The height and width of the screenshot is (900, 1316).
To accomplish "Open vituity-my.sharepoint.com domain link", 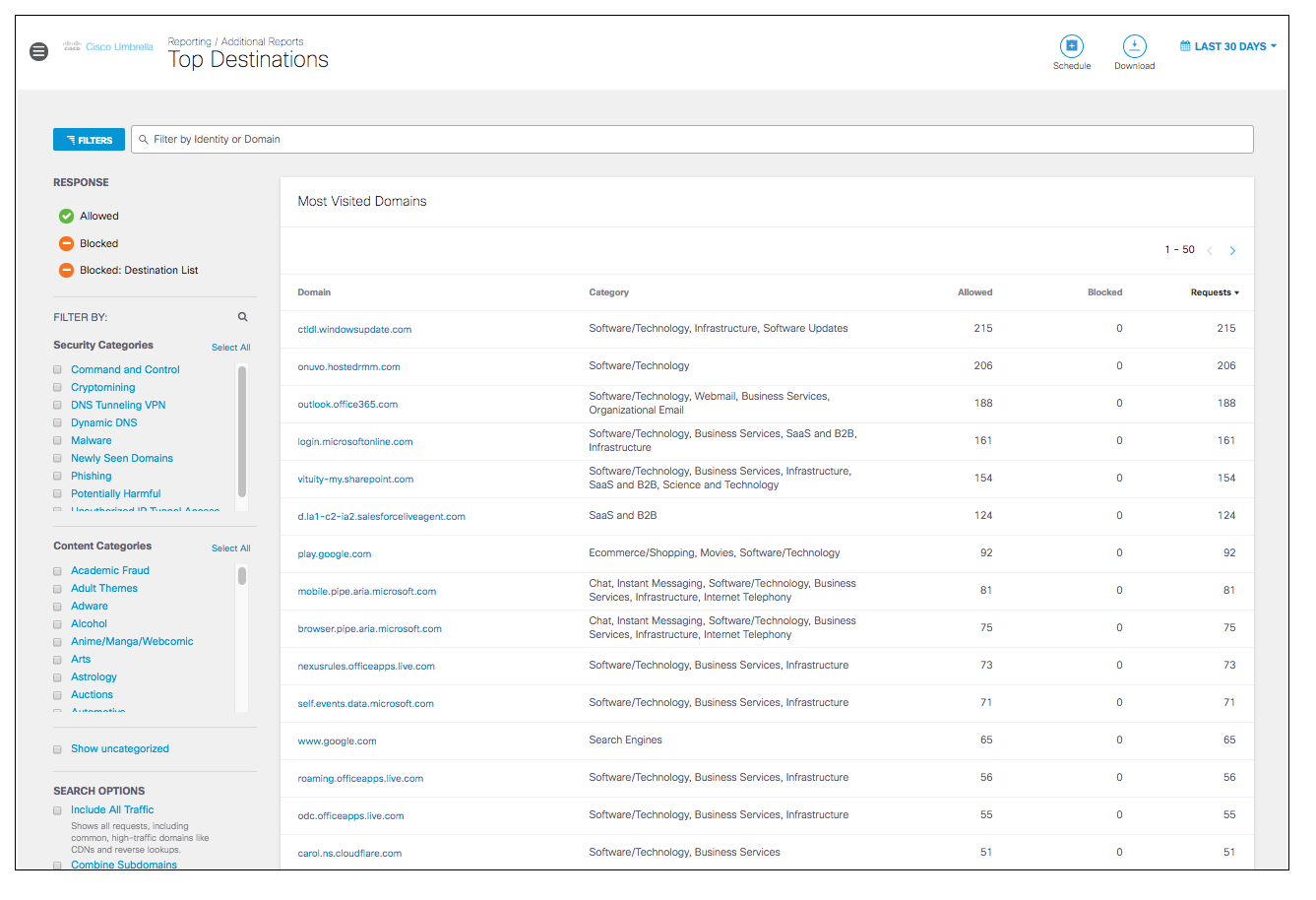I will pos(355,479).
